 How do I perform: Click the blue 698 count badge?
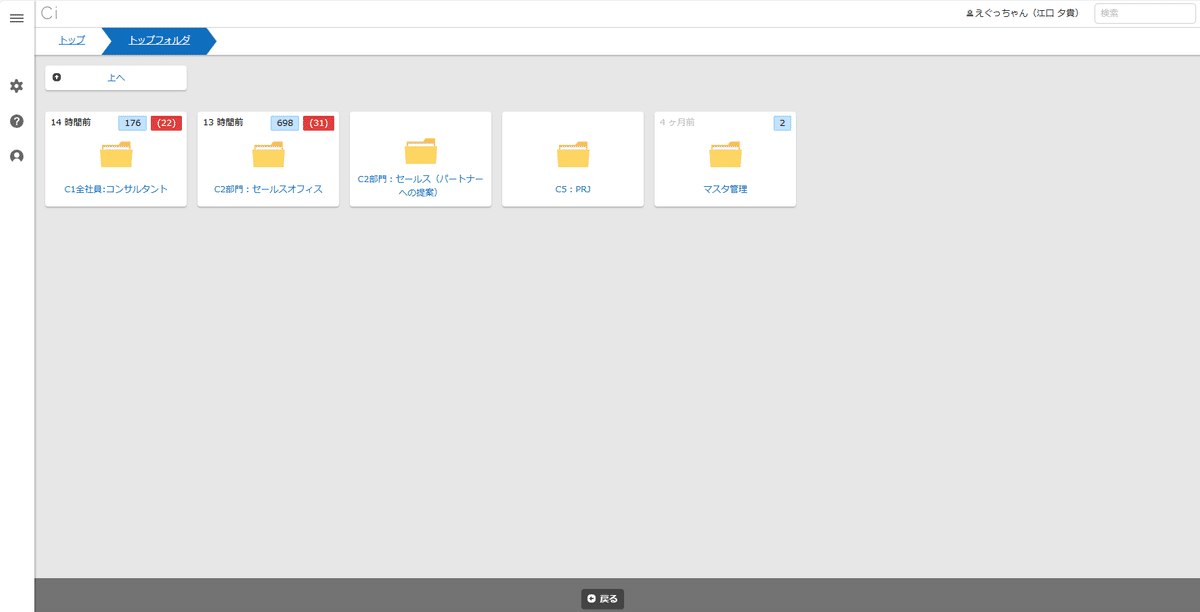point(285,123)
